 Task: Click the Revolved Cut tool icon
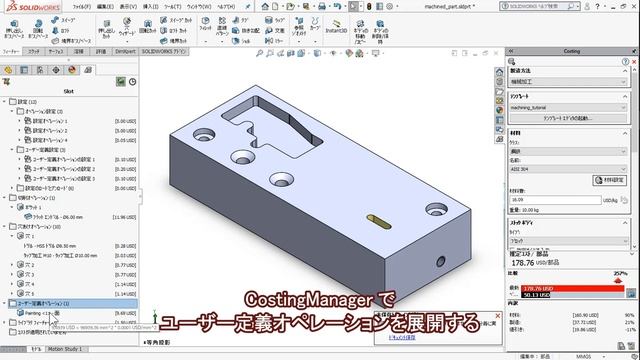(x=148, y=24)
